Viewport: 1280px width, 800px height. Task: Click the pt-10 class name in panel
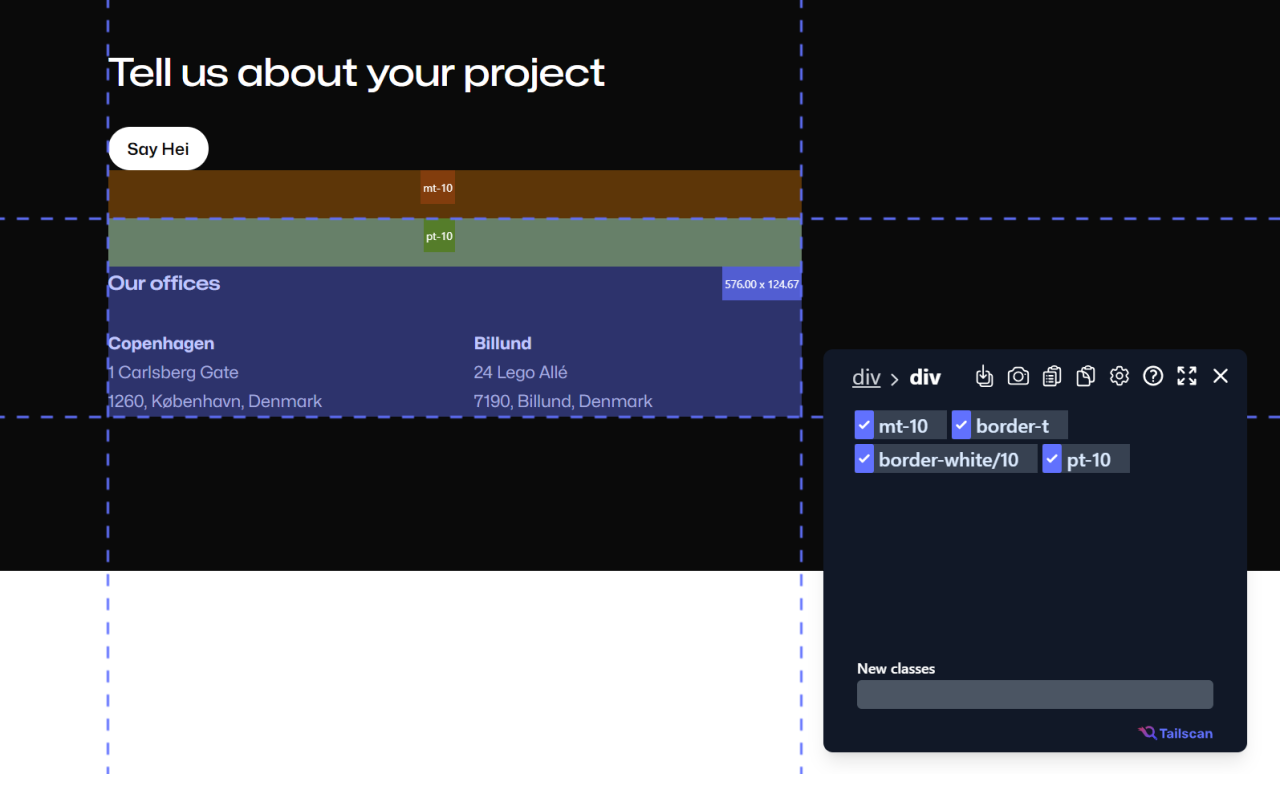click(x=1089, y=460)
